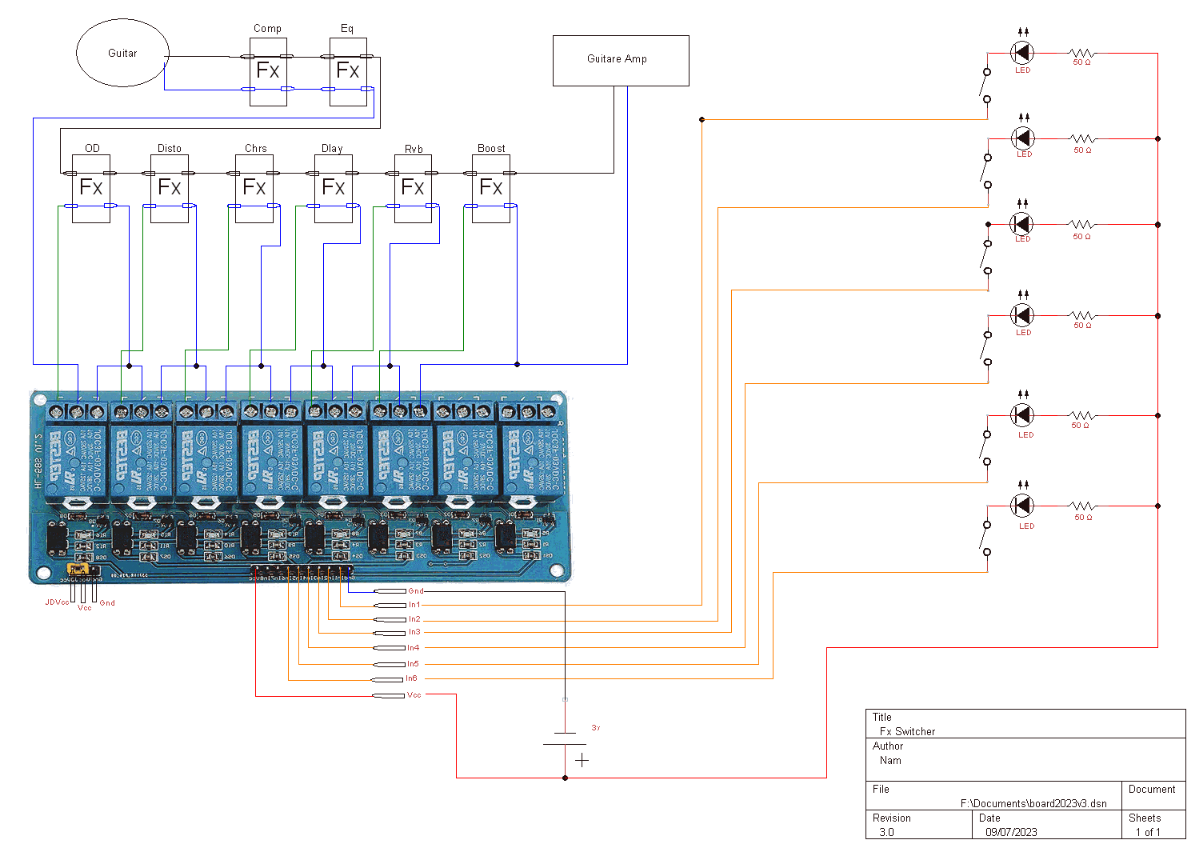Click the revision value 3.0
Screen dimensions: 1195x848
pyautogui.click(x=887, y=832)
